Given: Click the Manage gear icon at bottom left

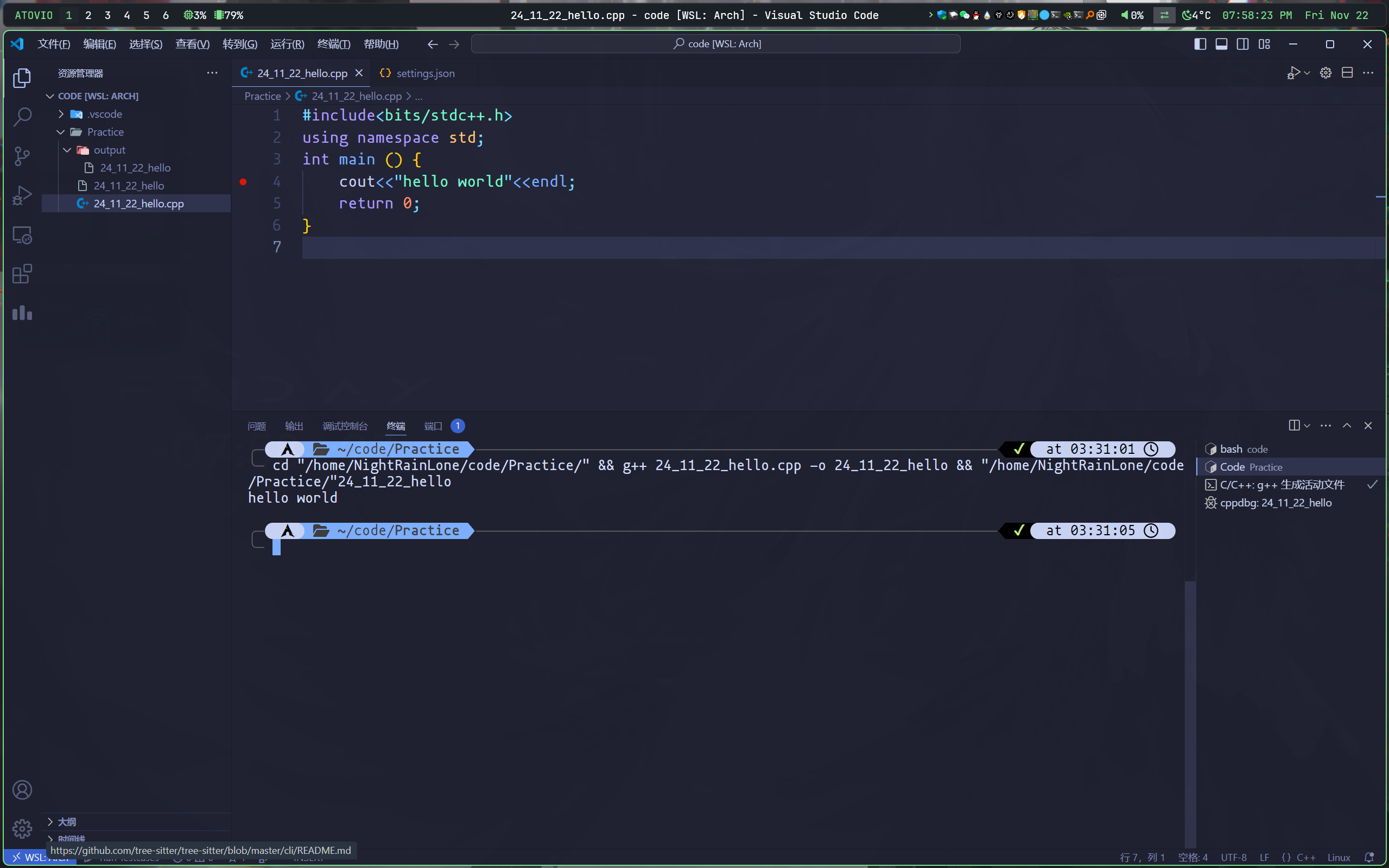Looking at the screenshot, I should [x=22, y=828].
